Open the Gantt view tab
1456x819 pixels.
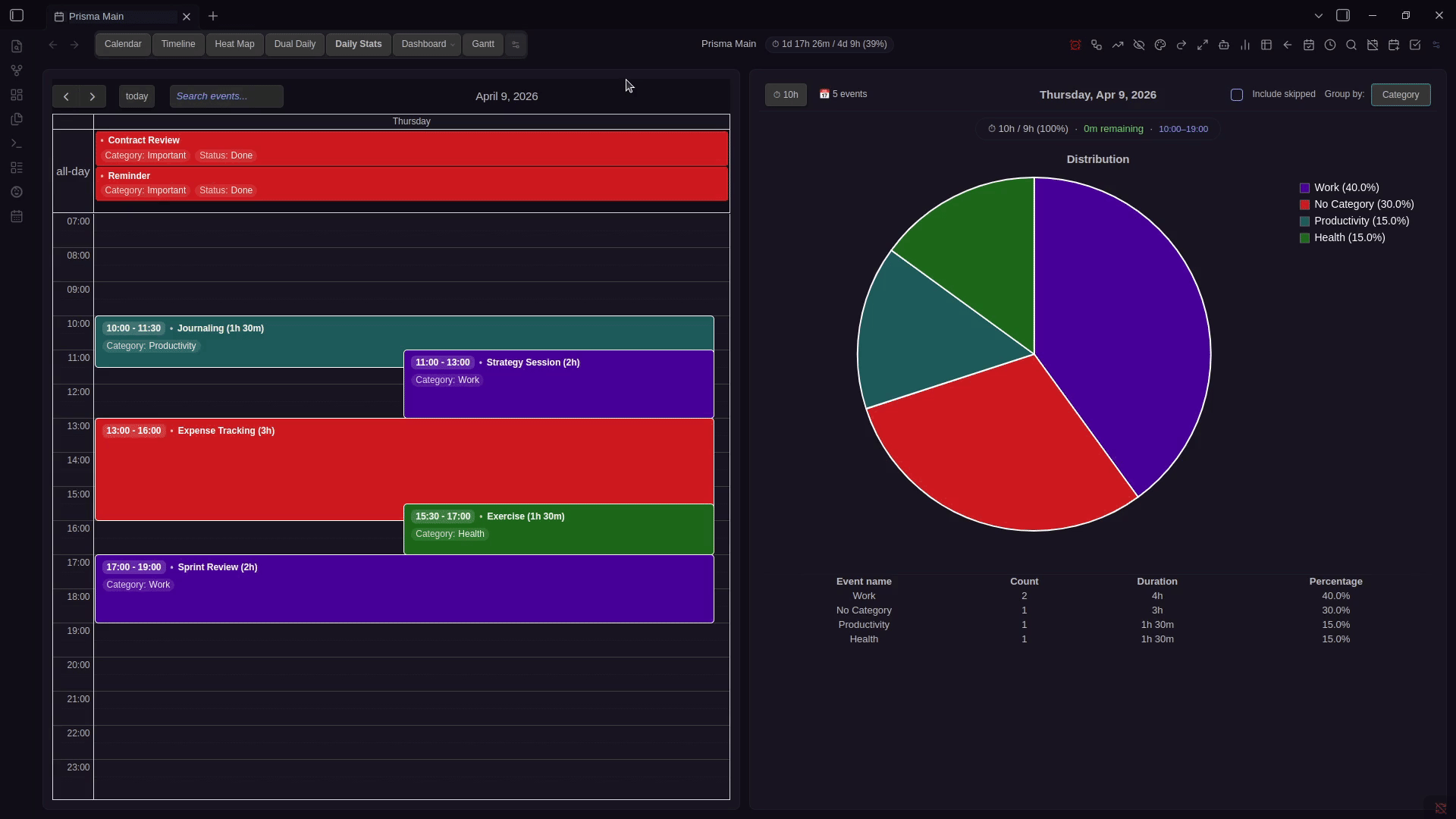(482, 44)
